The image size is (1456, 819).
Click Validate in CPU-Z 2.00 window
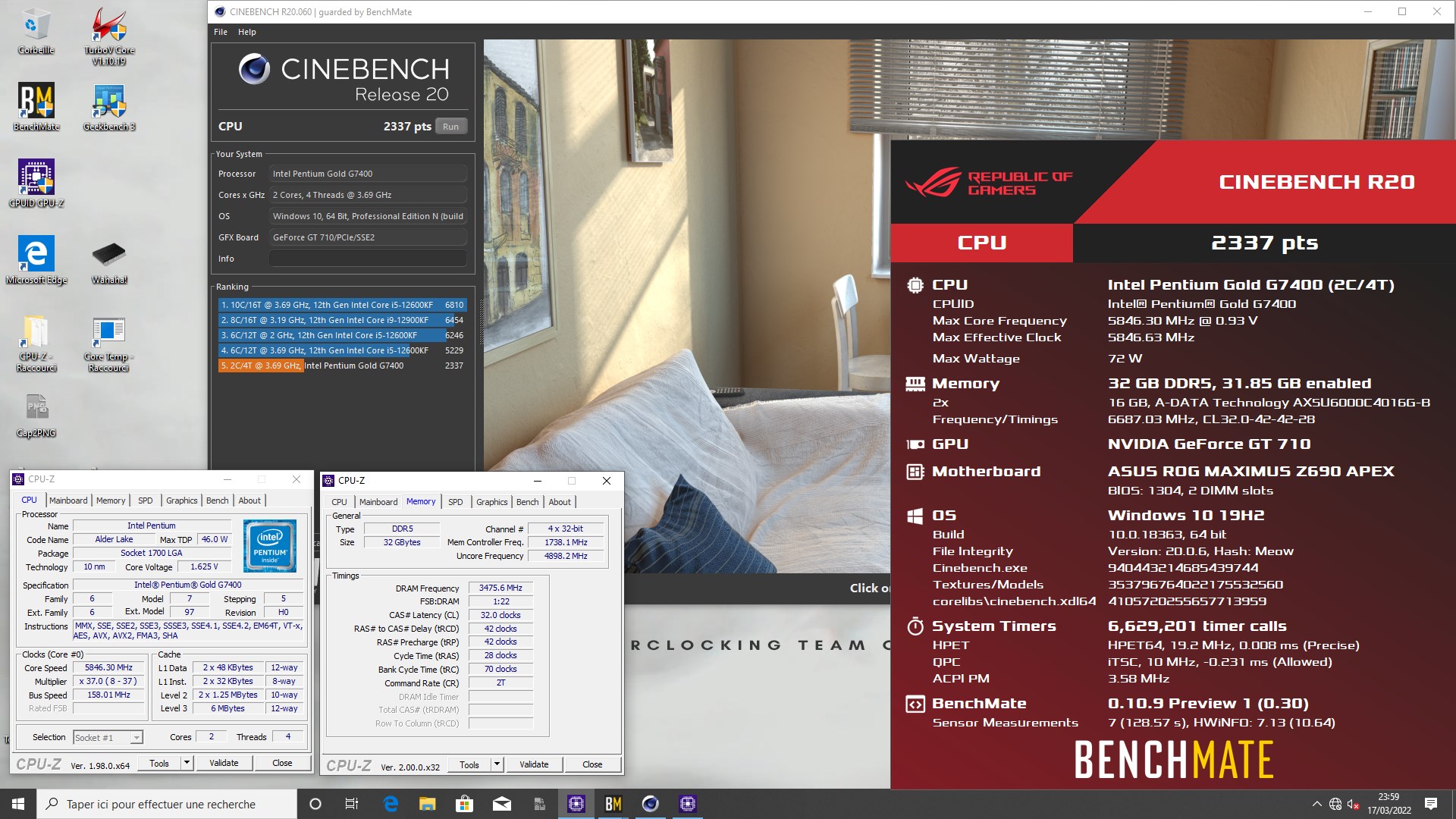pyautogui.click(x=534, y=764)
